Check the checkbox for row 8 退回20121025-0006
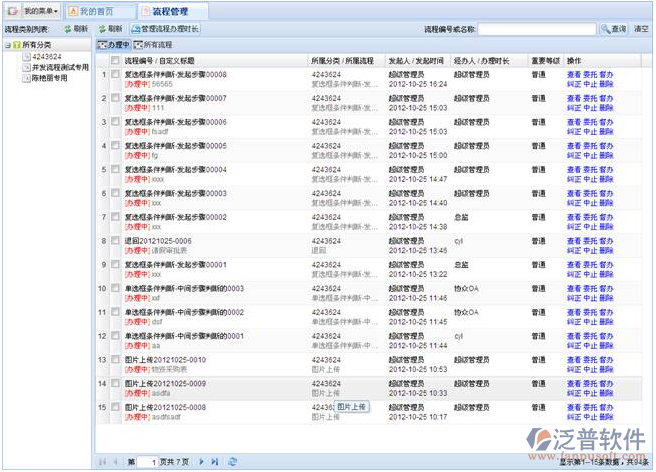The width and height of the screenshot is (656, 472). pos(115,241)
